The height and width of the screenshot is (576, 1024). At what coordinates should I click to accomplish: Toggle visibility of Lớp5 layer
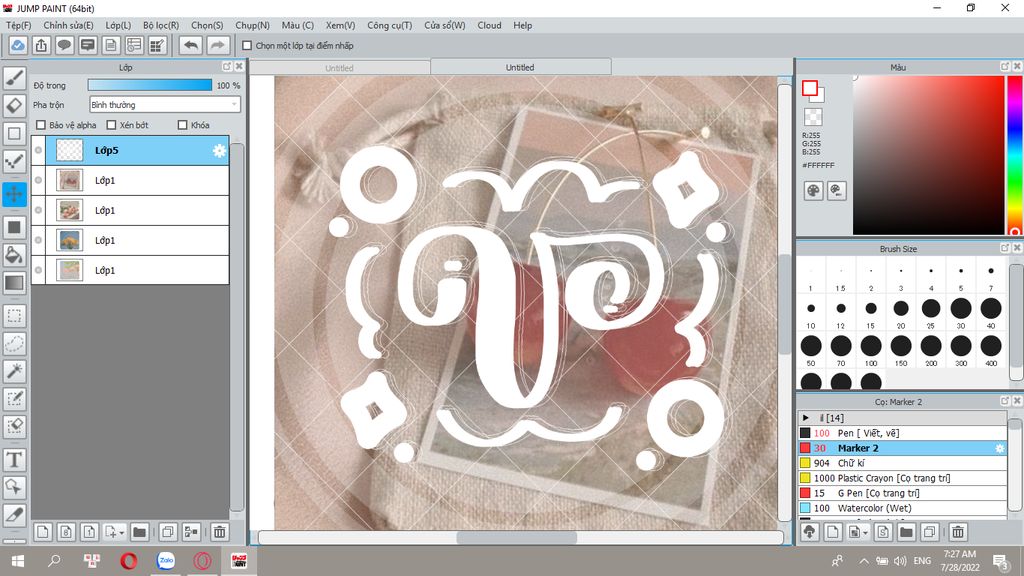[x=39, y=150]
